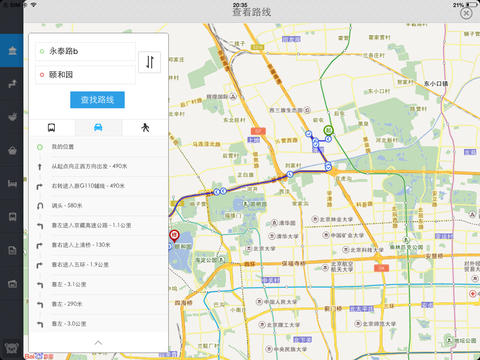Viewport: 480px width, 360px height.
Task: Tap 保福寺桥 label on the map
Action: pos(293,263)
